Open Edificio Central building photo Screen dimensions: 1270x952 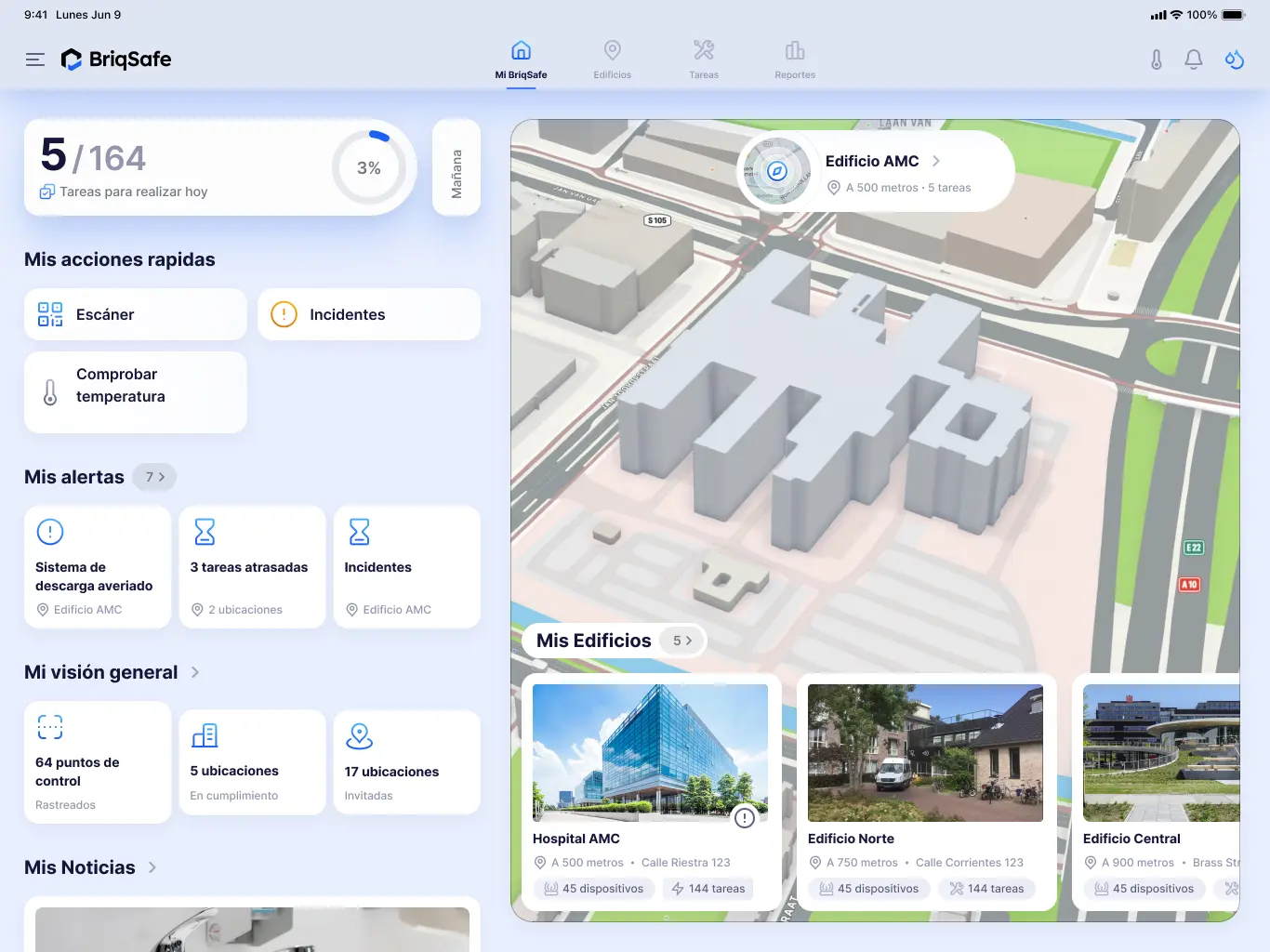1161,753
